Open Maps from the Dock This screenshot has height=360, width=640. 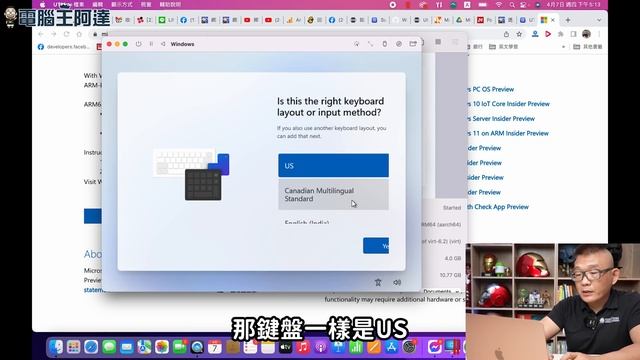(144, 347)
